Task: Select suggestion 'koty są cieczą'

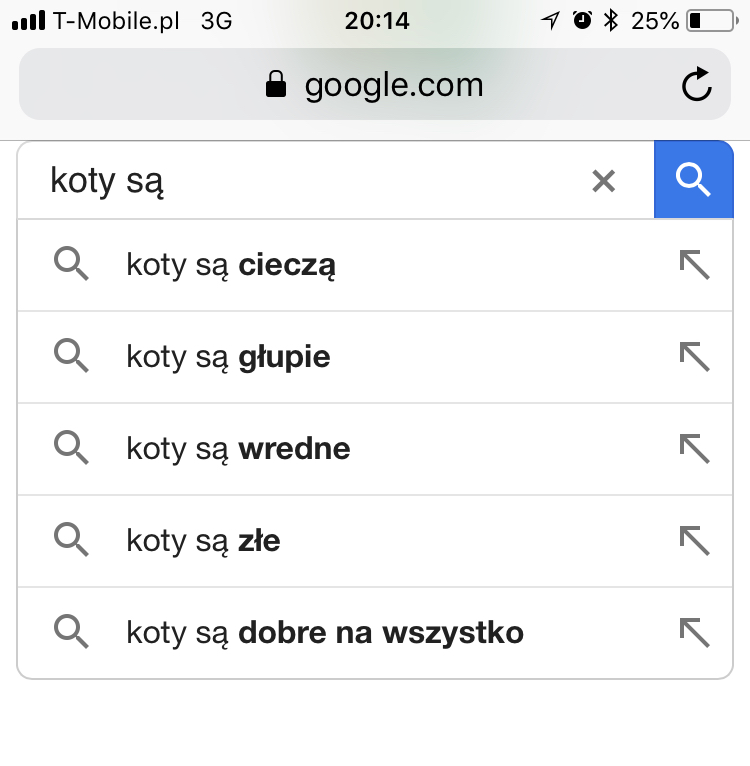Action: [x=375, y=265]
